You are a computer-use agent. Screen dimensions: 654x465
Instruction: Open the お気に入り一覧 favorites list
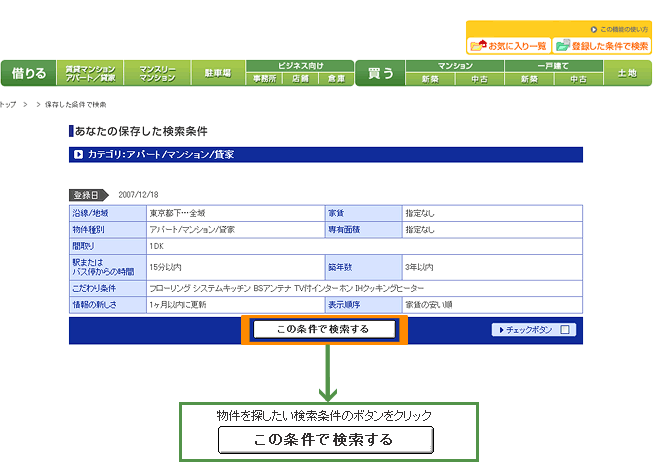tap(508, 46)
